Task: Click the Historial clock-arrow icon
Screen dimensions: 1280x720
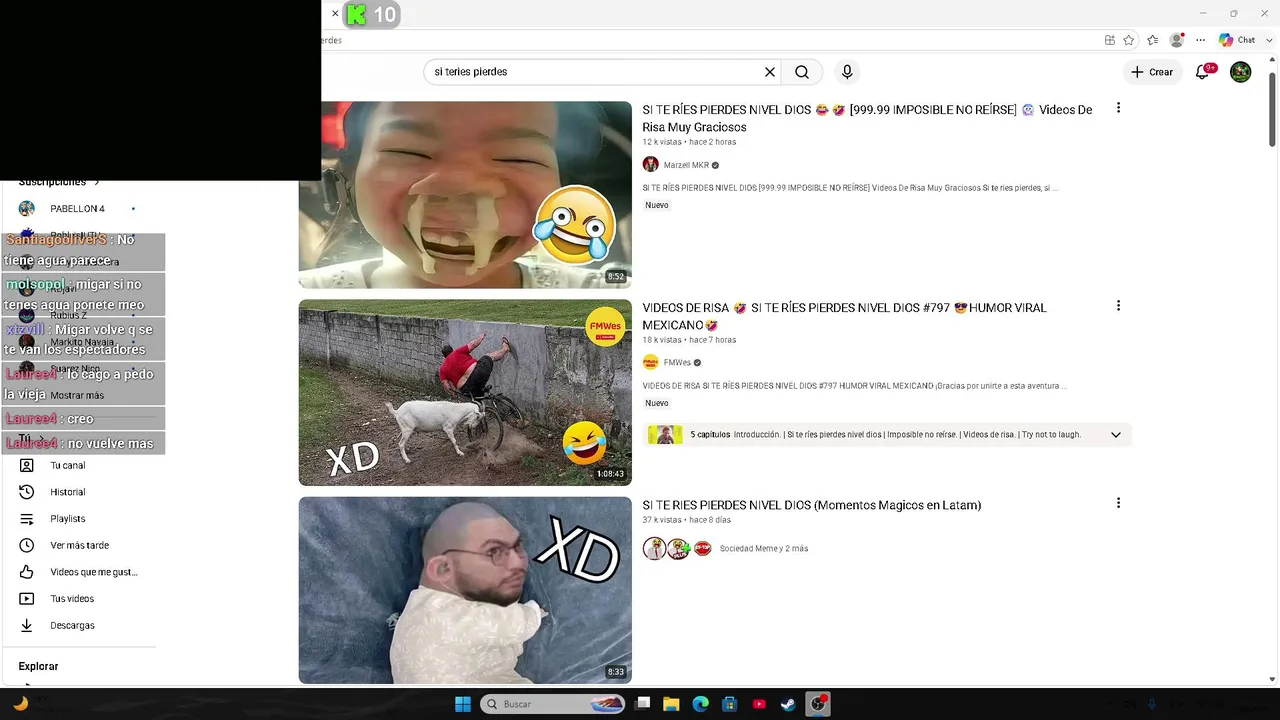Action: (27, 492)
